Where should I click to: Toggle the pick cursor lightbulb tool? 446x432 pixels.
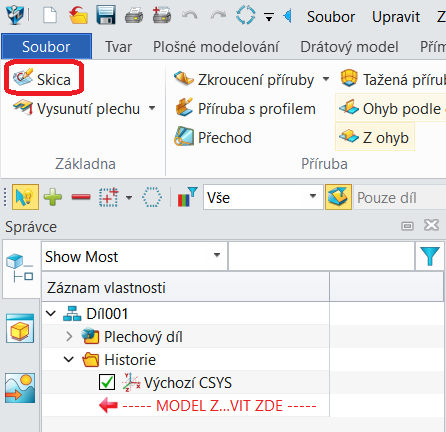pyautogui.click(x=25, y=197)
